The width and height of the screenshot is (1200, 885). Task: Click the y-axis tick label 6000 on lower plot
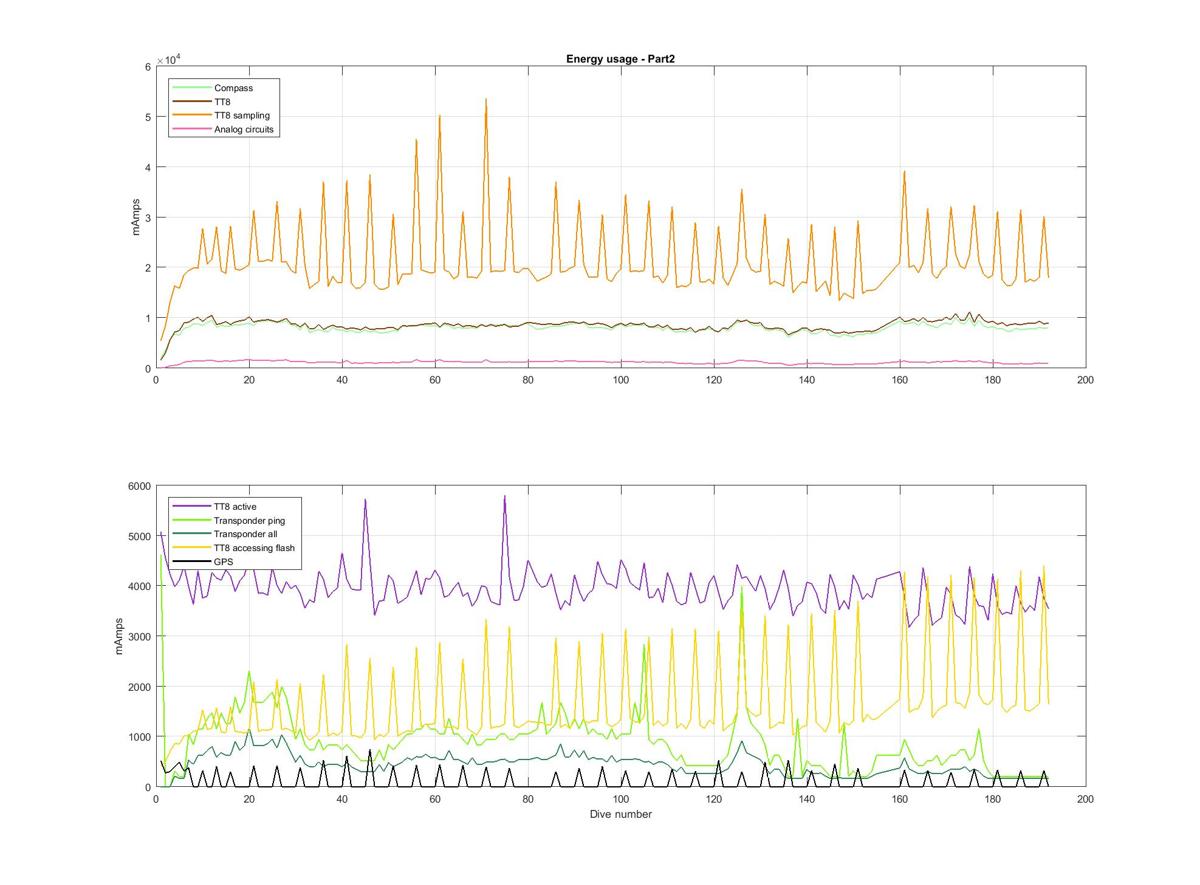click(139, 486)
